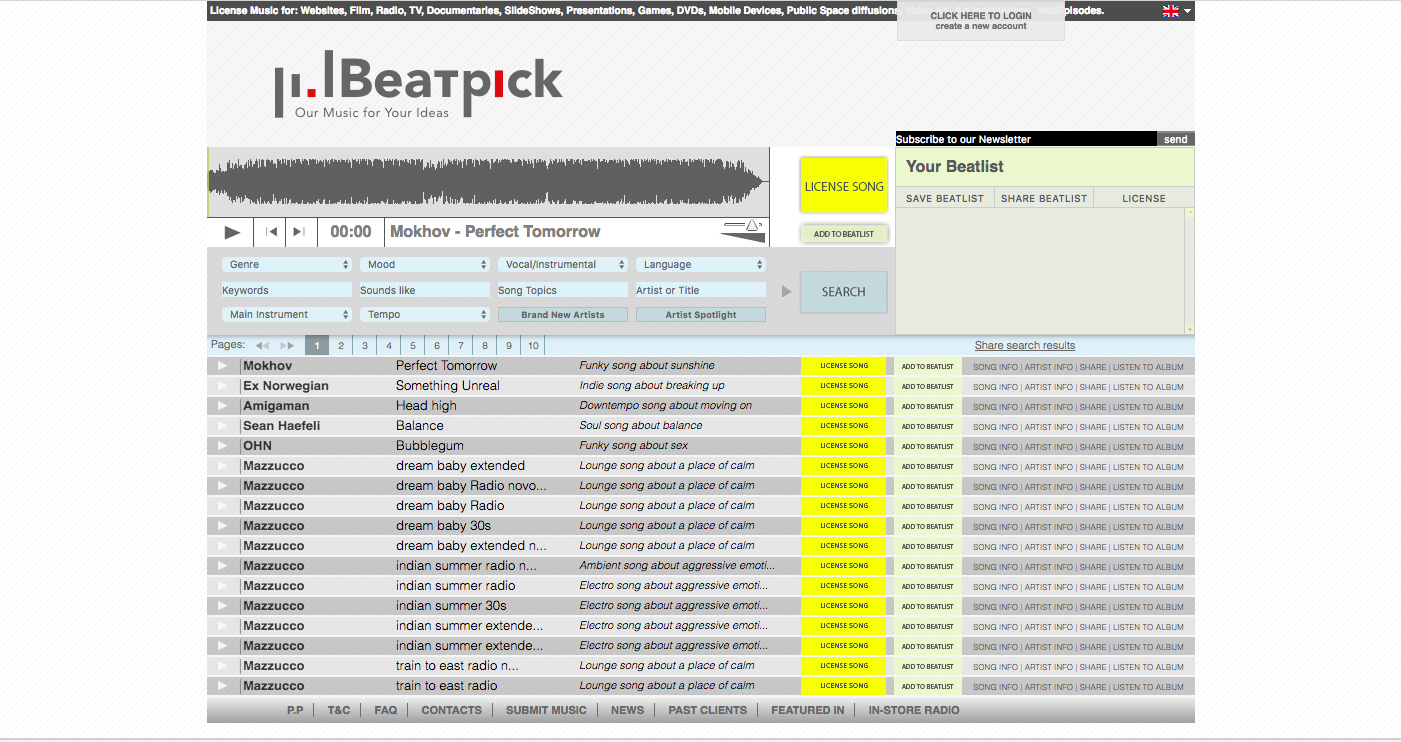1401x742 pixels.
Task: Click the Subscribe to our Newsletter field
Action: click(1026, 139)
